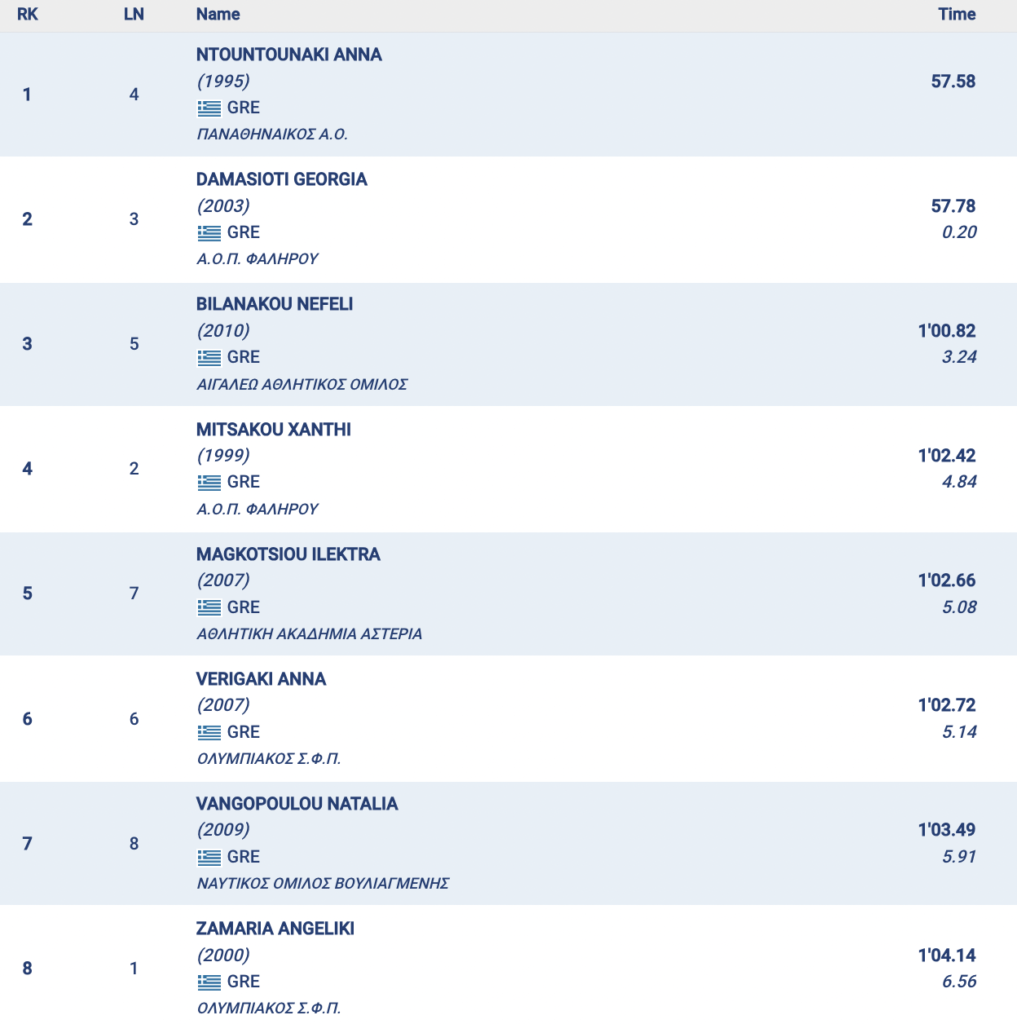
Task: Click the flag icon under Bilanakou Nefeli
Action: (209, 358)
